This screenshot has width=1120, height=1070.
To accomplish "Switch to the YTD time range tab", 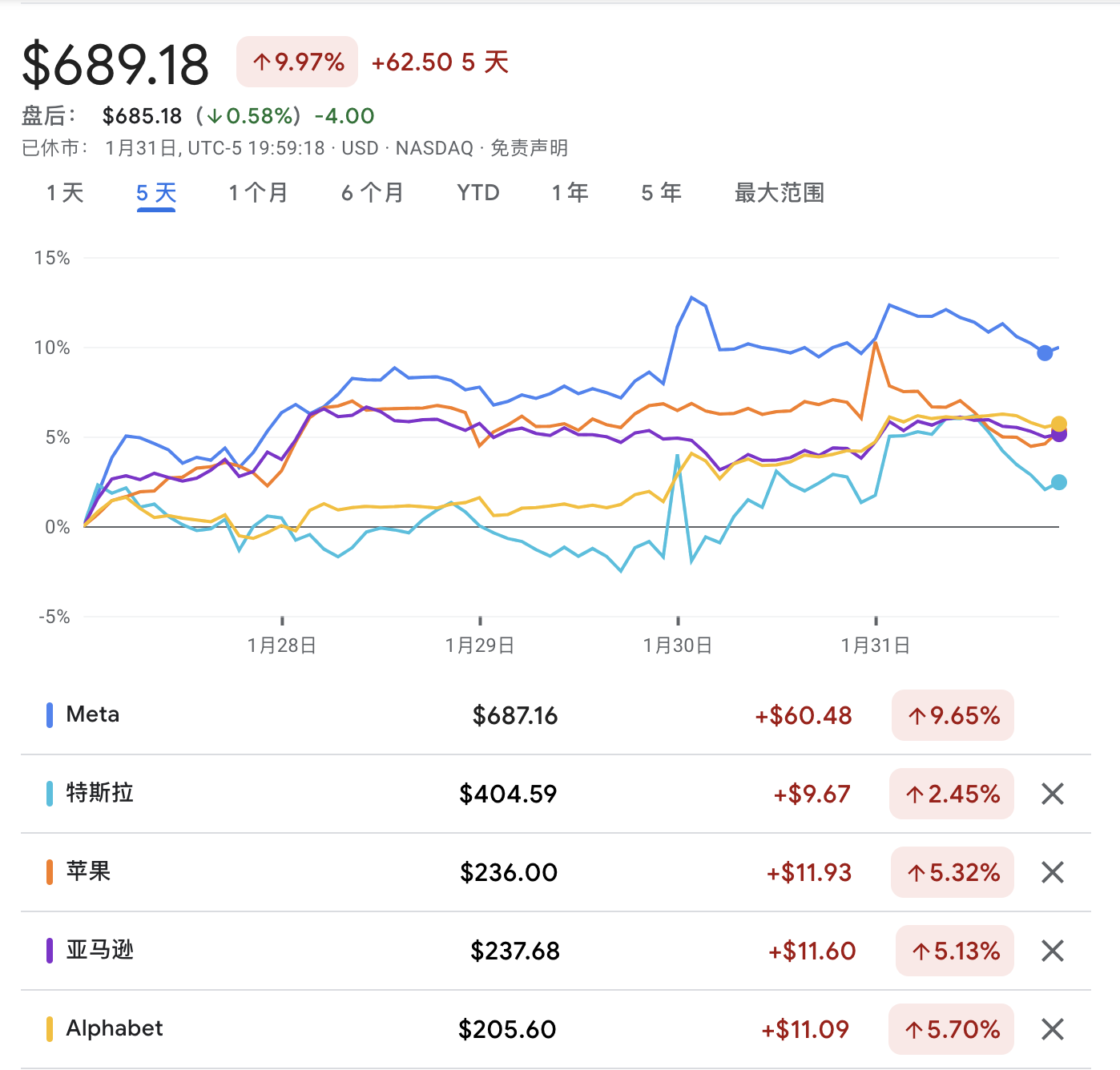I will click(477, 193).
